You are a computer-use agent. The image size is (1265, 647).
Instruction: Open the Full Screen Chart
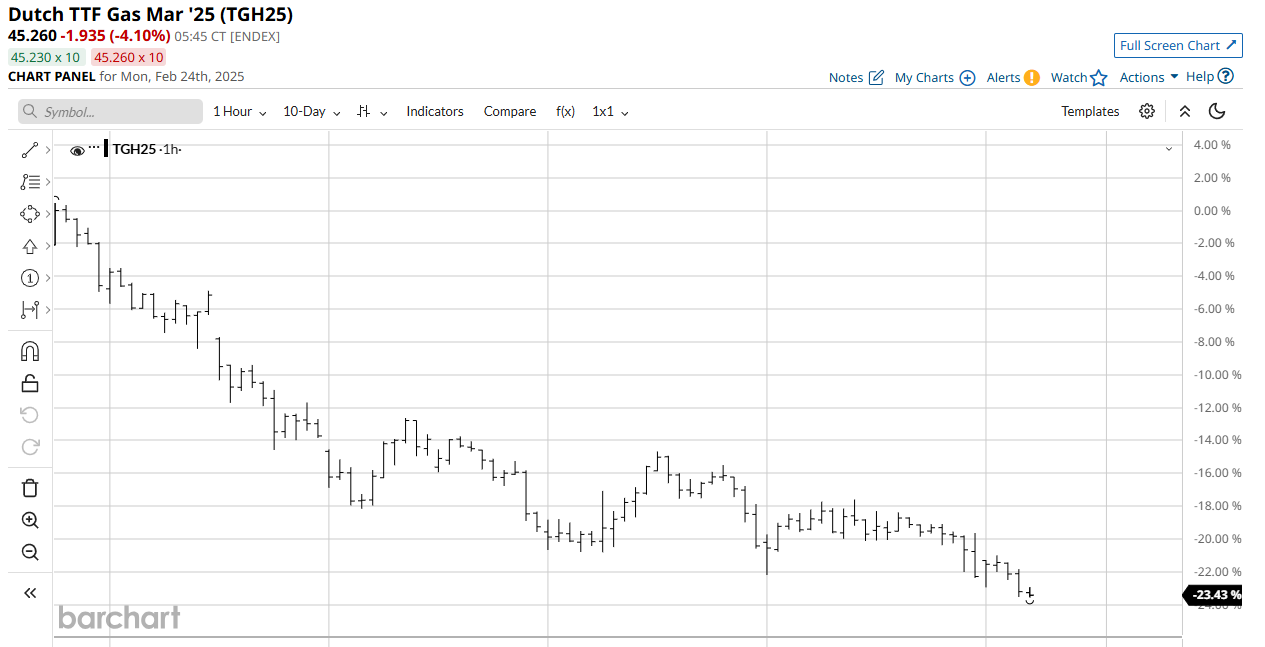(x=1178, y=45)
